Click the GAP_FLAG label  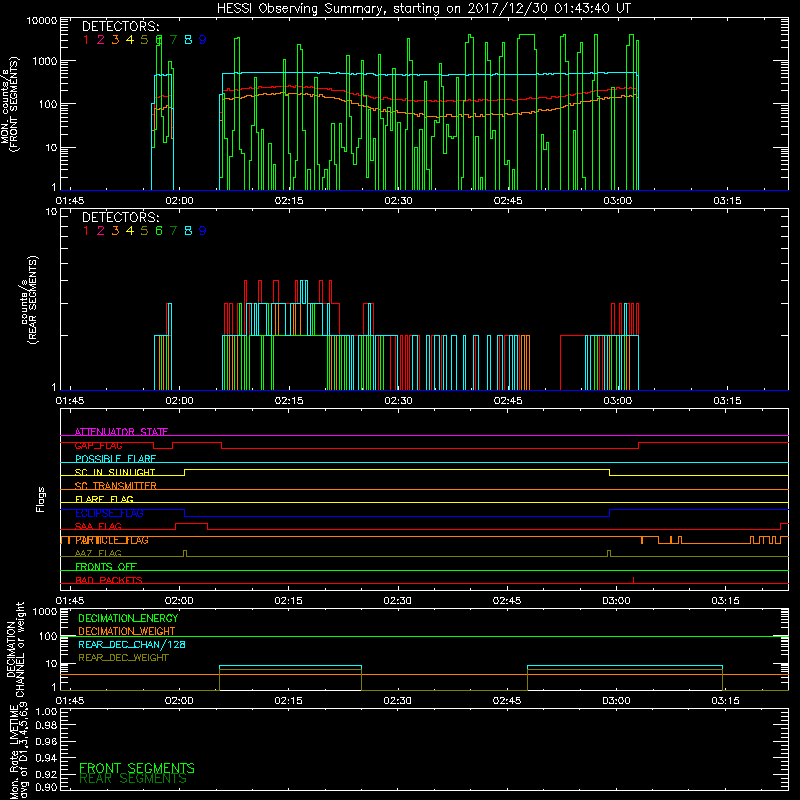pyautogui.click(x=98, y=445)
